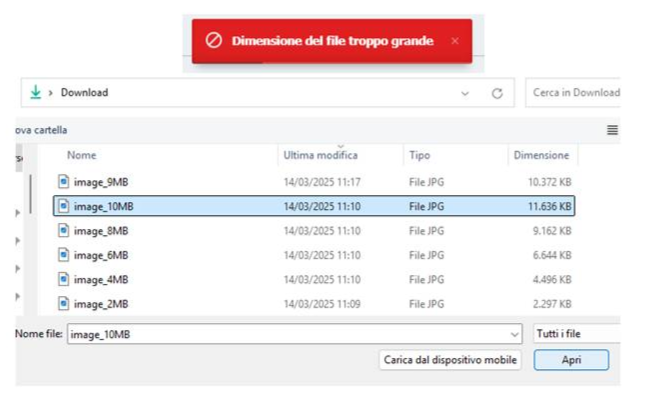Open the Tutti i file type filter
Screen dimensions: 655x408
click(576, 334)
